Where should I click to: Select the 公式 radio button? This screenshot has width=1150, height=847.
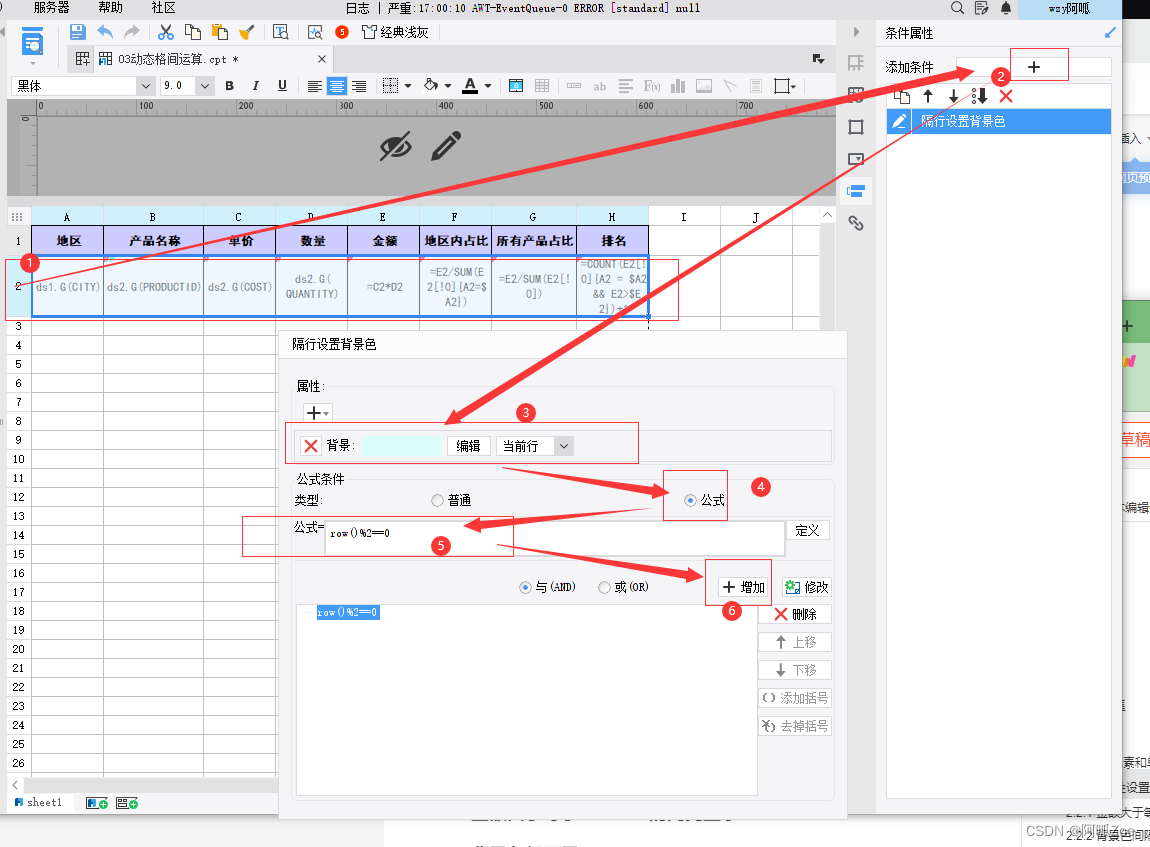coord(690,500)
